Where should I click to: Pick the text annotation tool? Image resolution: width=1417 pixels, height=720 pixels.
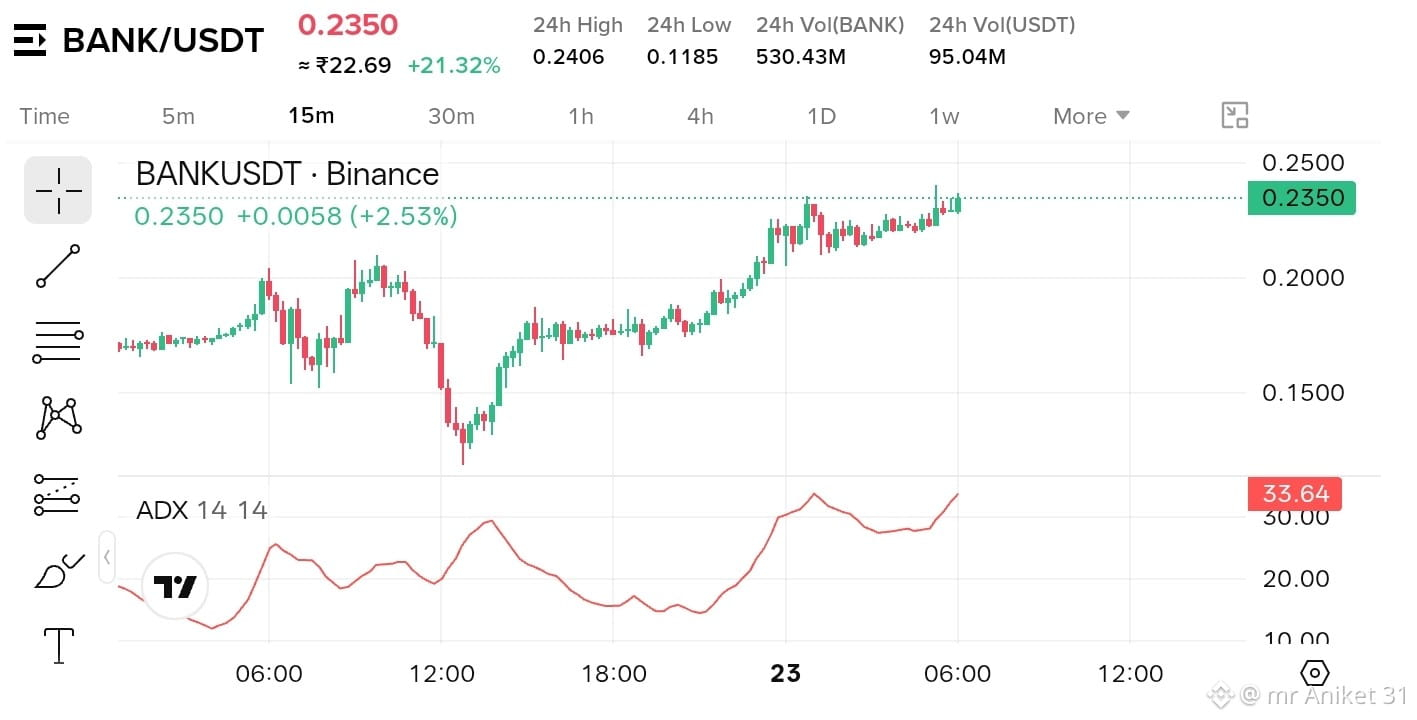[59, 645]
